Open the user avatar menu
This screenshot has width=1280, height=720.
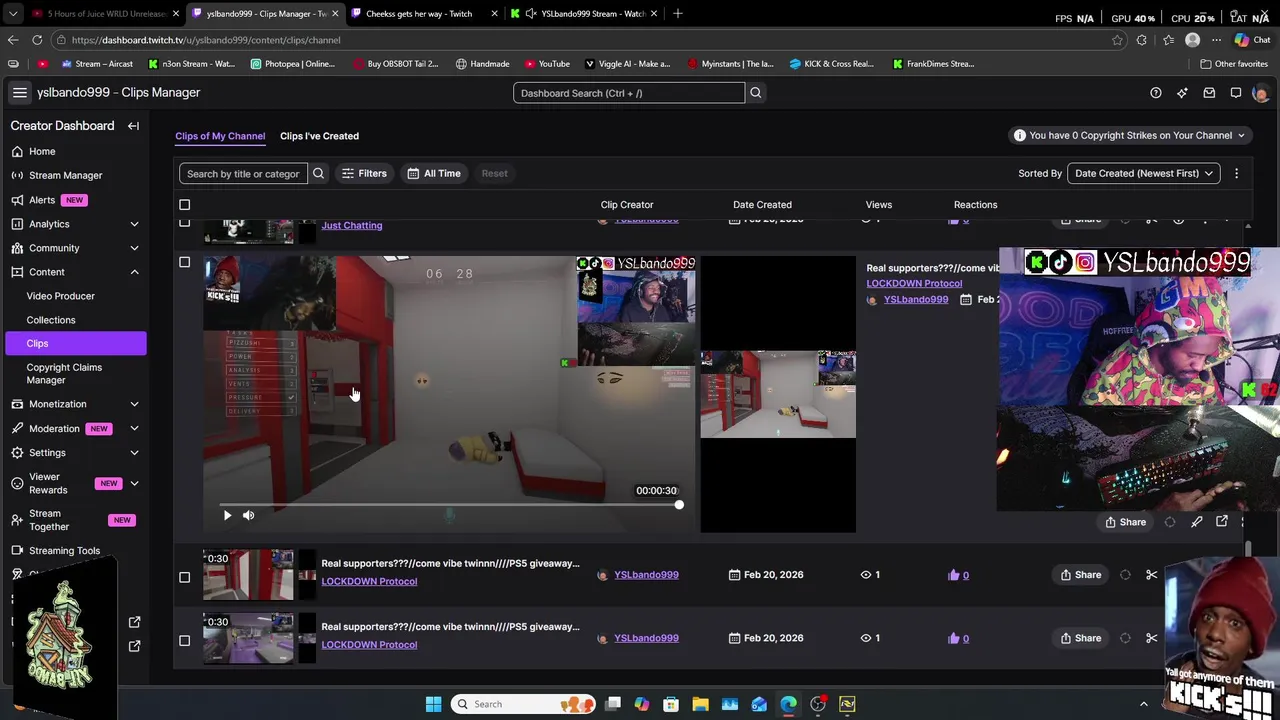(x=1261, y=93)
